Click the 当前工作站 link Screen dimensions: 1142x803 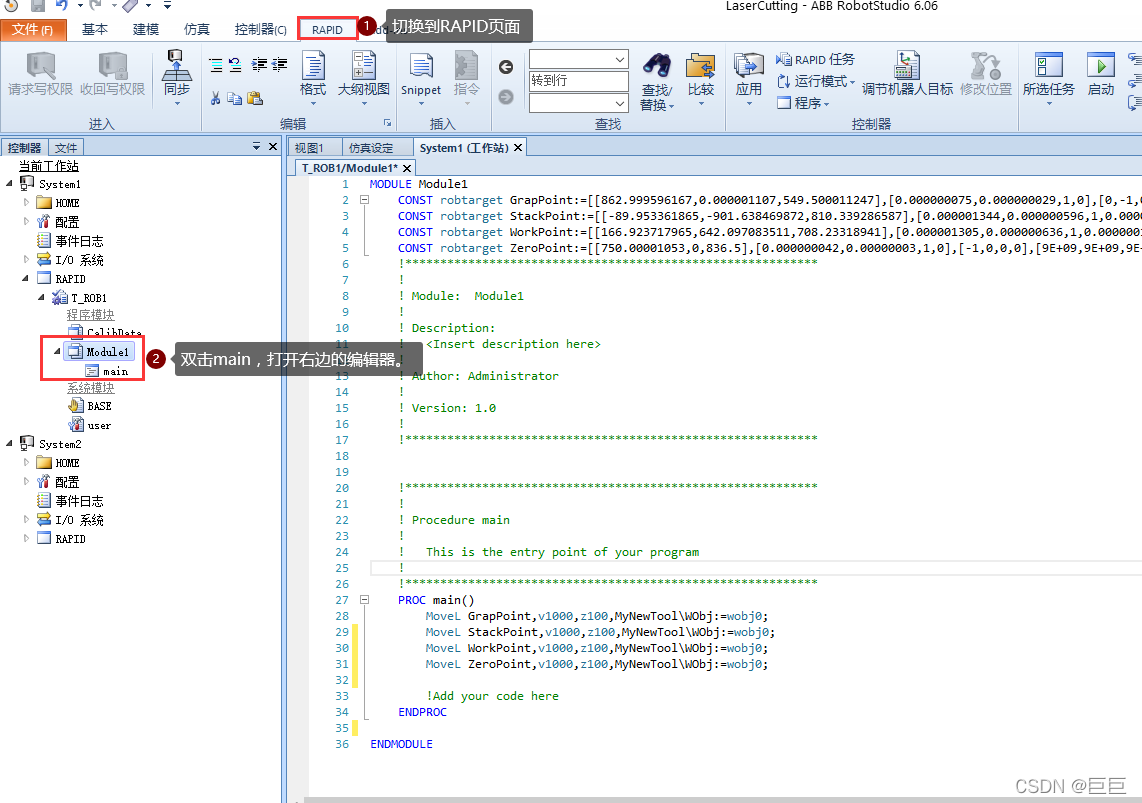[49, 166]
